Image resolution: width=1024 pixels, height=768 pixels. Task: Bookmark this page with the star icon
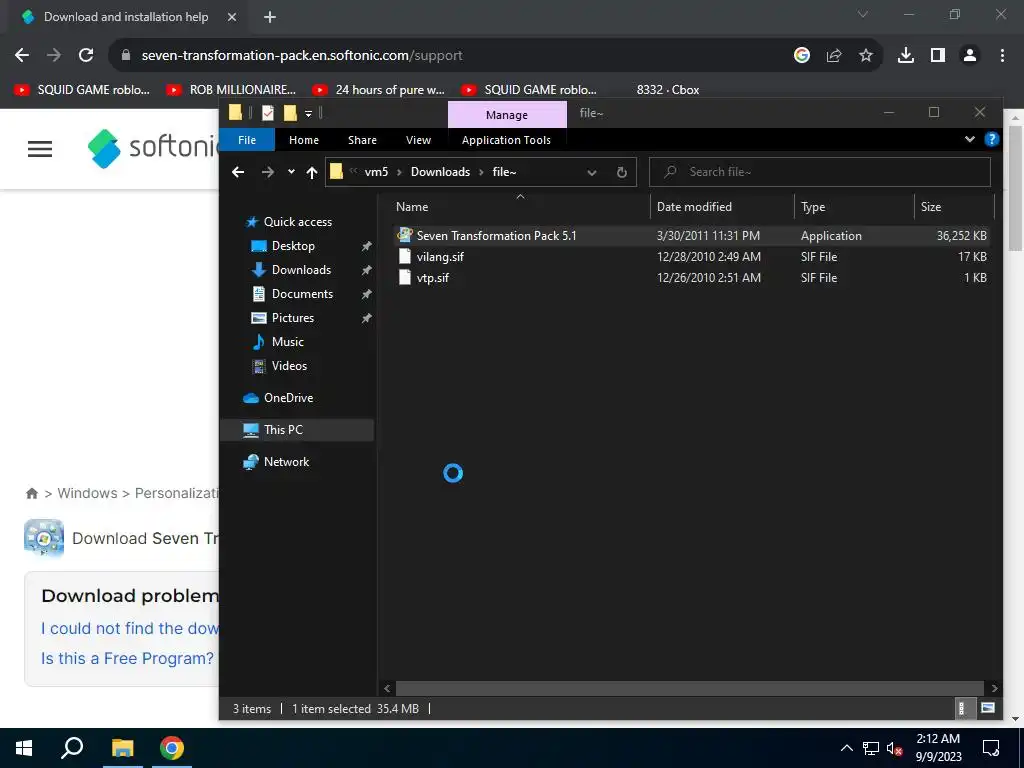[866, 56]
